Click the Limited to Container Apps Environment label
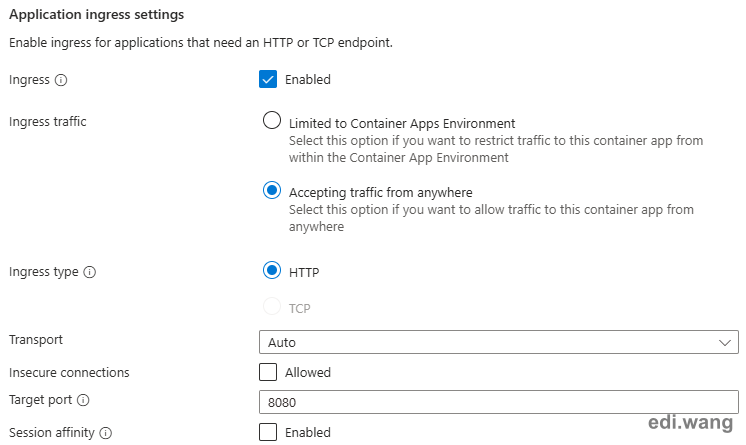746x445 pixels. (x=402, y=124)
